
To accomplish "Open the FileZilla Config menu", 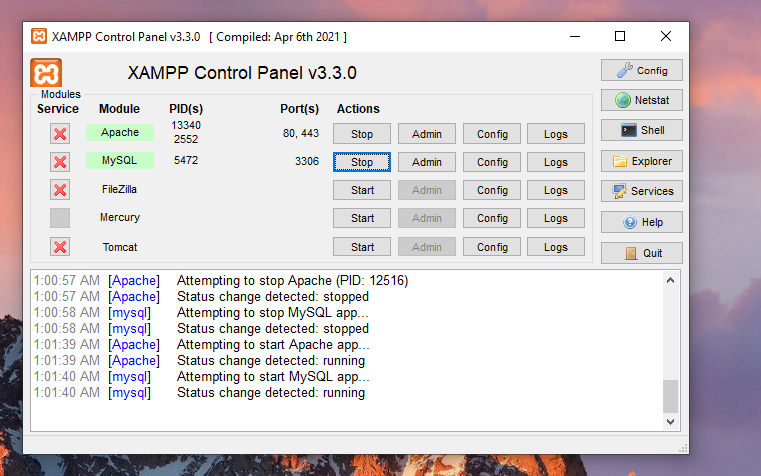I will pos(492,190).
